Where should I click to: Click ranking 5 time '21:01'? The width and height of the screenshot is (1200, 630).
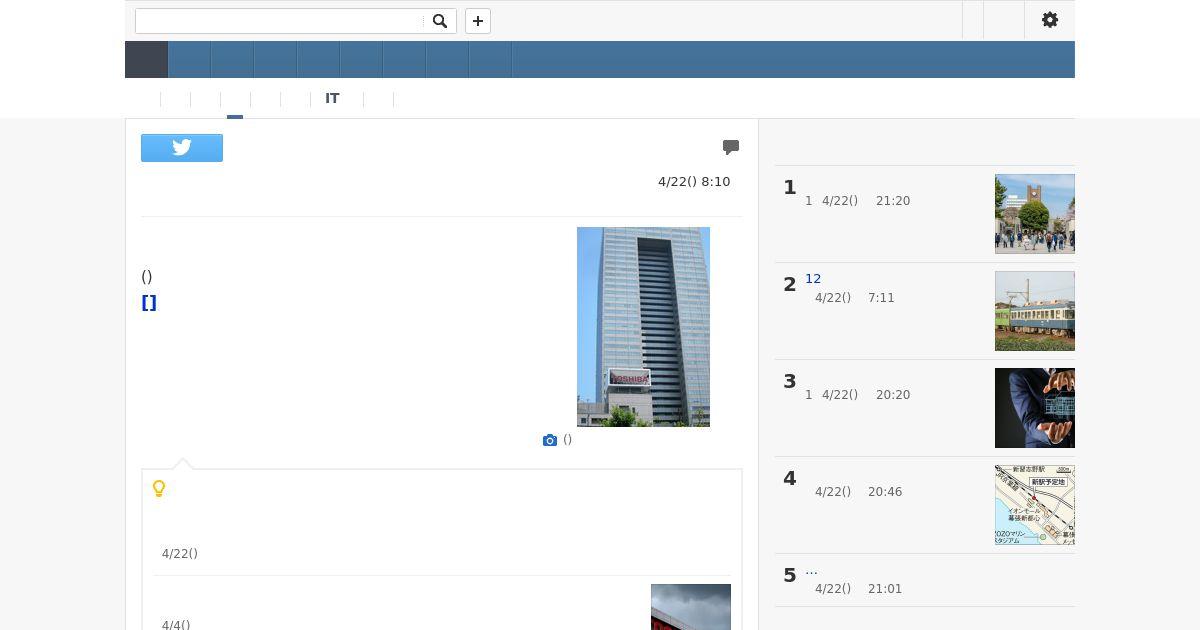pyautogui.click(x=885, y=589)
